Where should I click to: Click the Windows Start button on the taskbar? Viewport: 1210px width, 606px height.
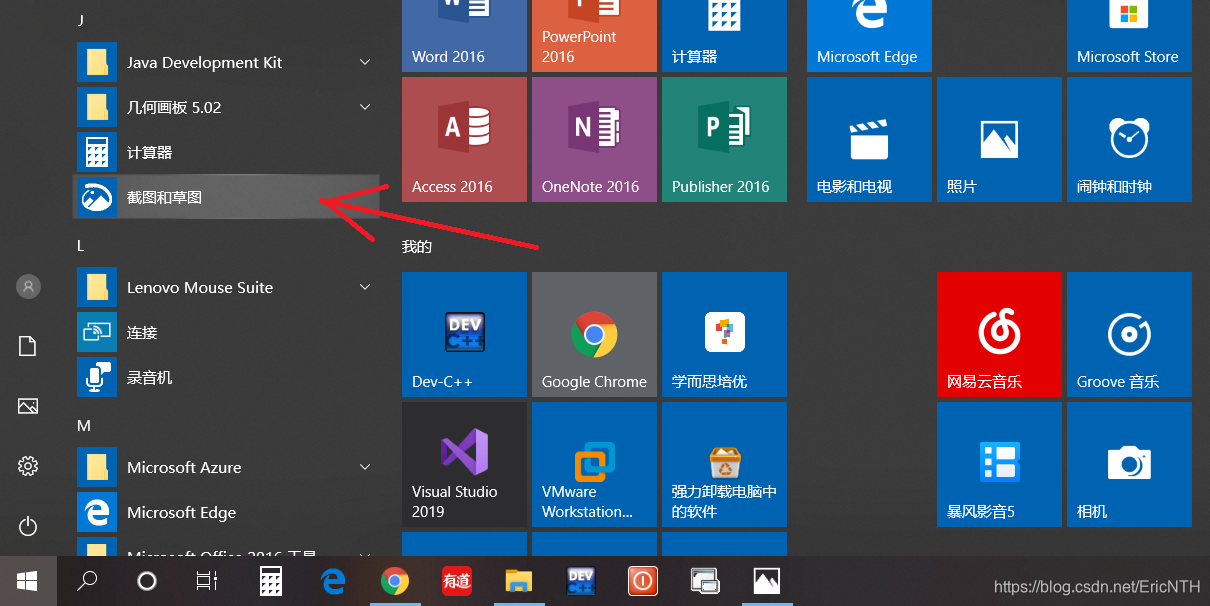(28, 580)
